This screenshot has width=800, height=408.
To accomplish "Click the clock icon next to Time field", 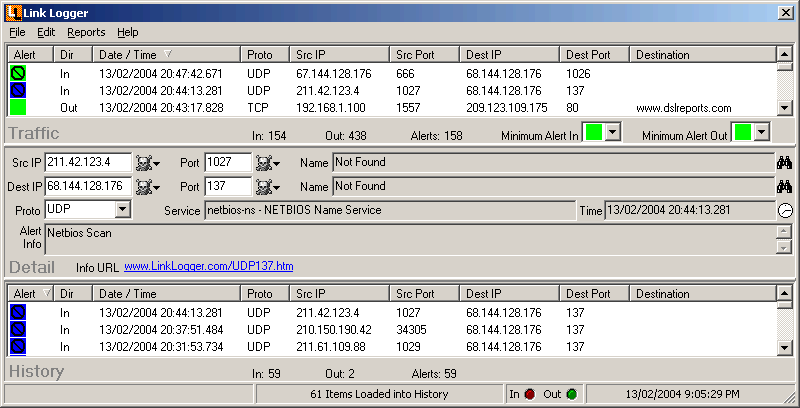I will click(784, 210).
